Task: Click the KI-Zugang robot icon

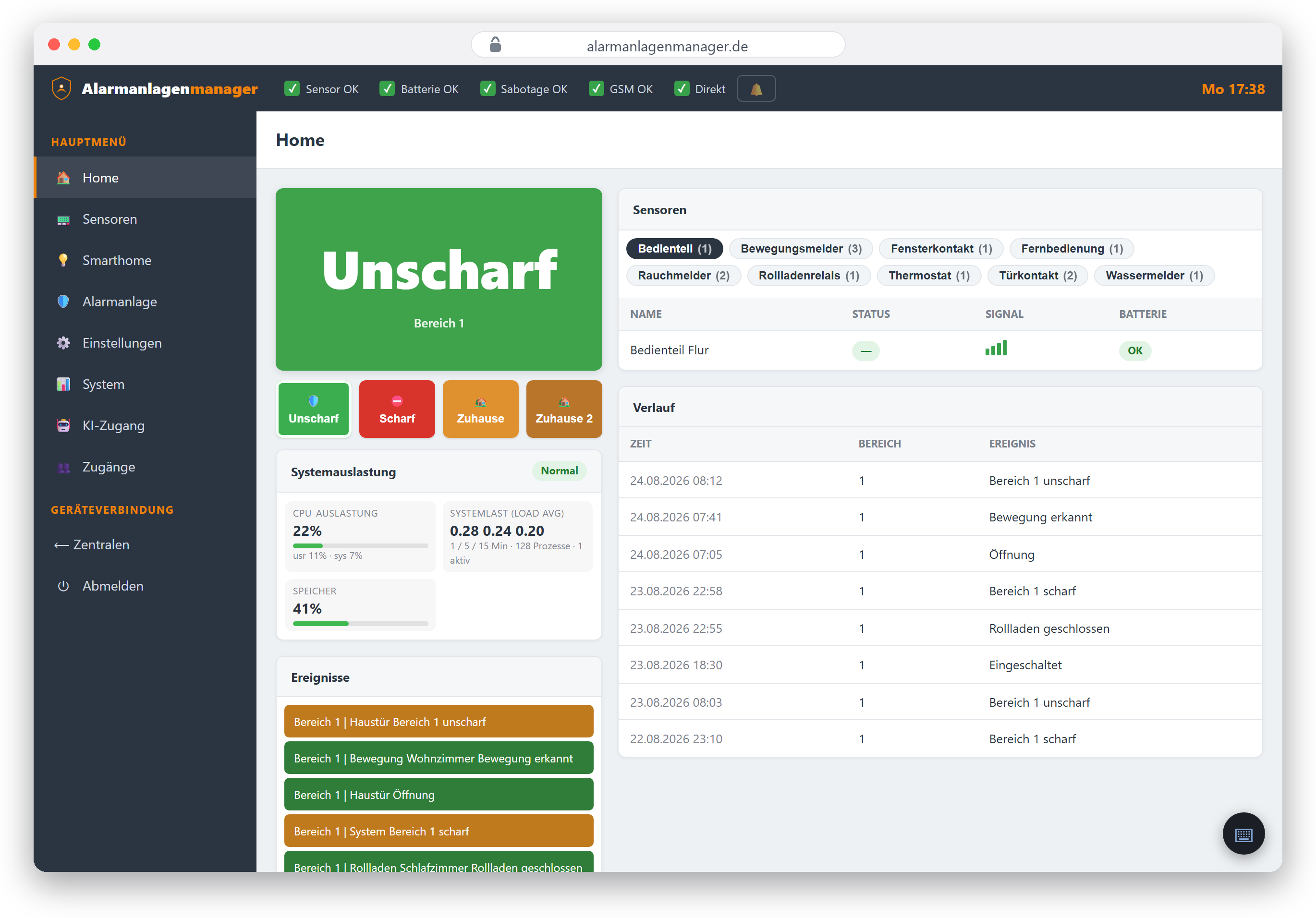Action: [63, 425]
